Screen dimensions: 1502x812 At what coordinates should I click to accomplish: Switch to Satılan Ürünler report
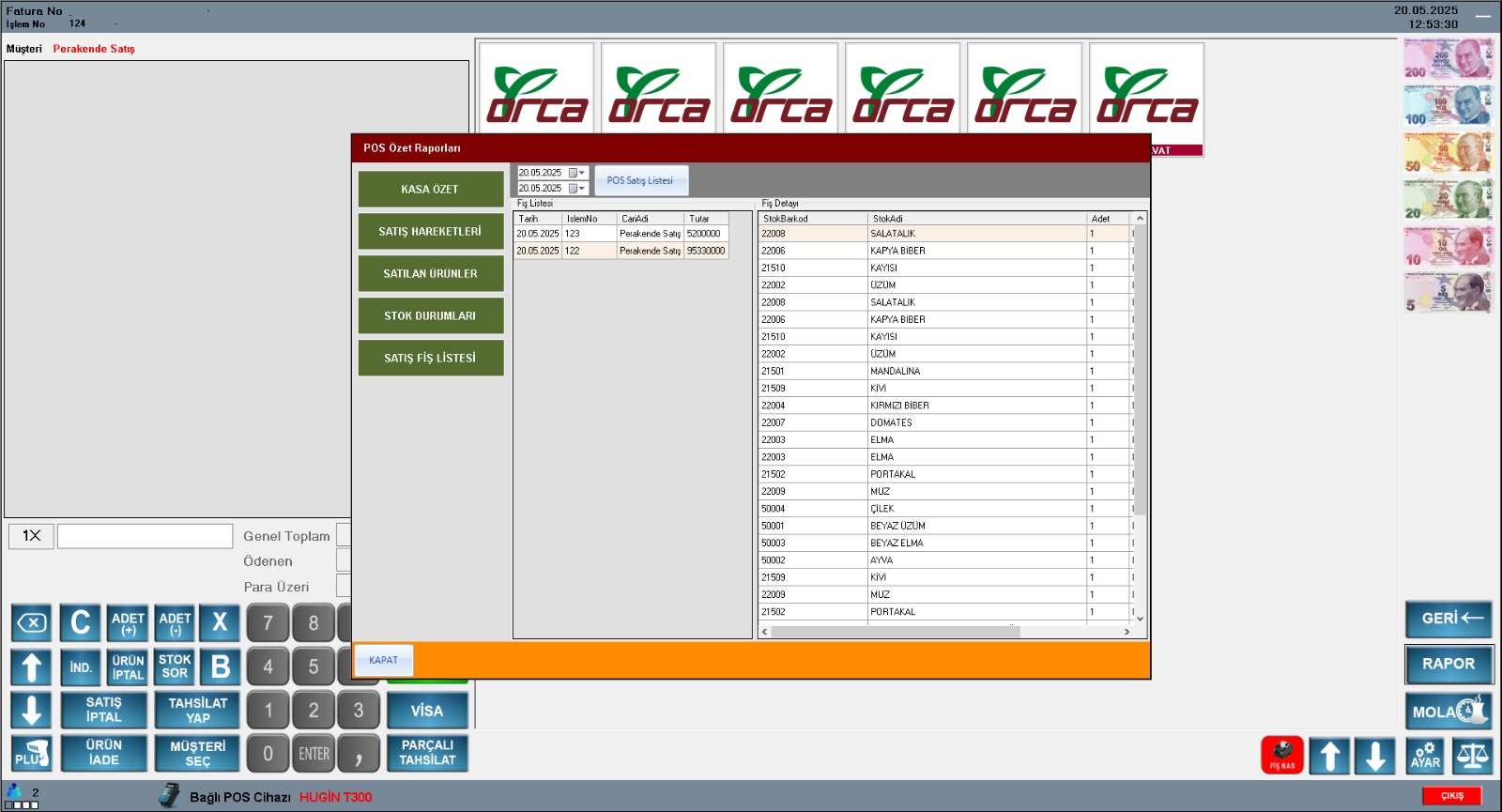430,274
